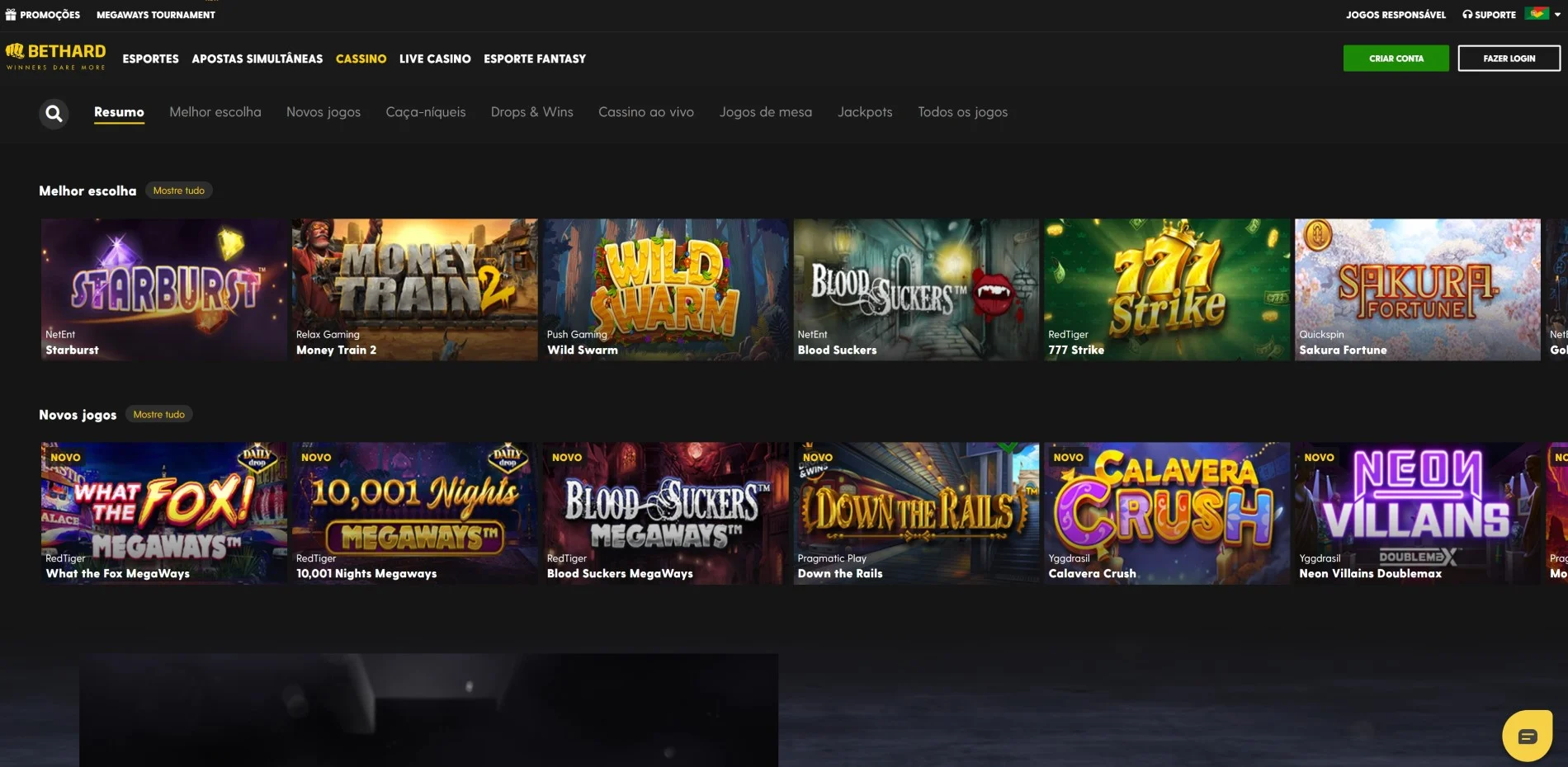Open the Megaways Tournament link

(155, 15)
